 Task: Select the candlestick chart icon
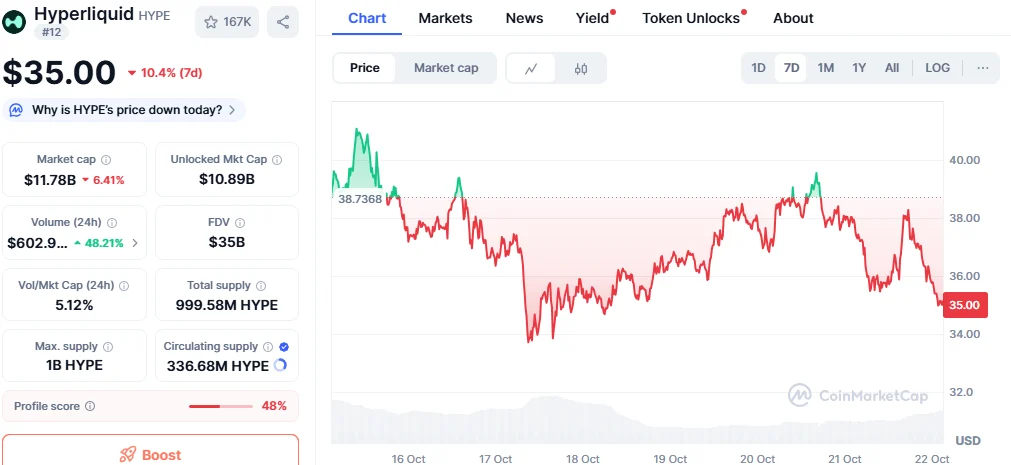click(x=581, y=68)
